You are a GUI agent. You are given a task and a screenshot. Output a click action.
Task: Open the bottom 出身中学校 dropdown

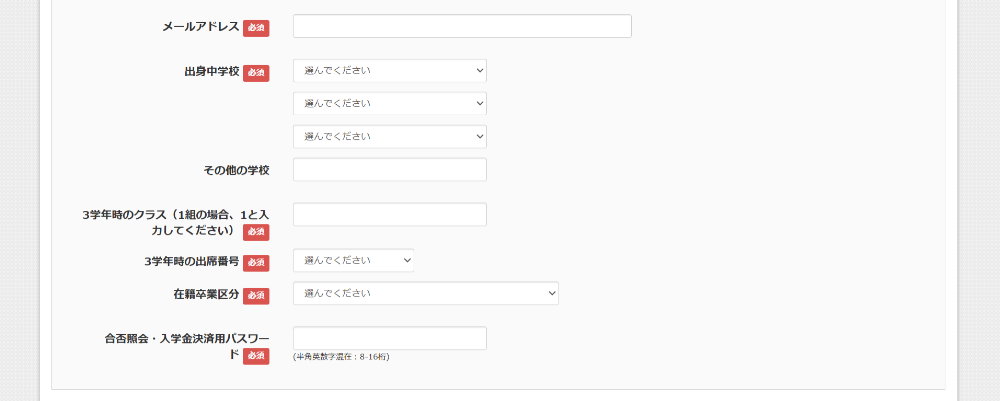pos(389,136)
